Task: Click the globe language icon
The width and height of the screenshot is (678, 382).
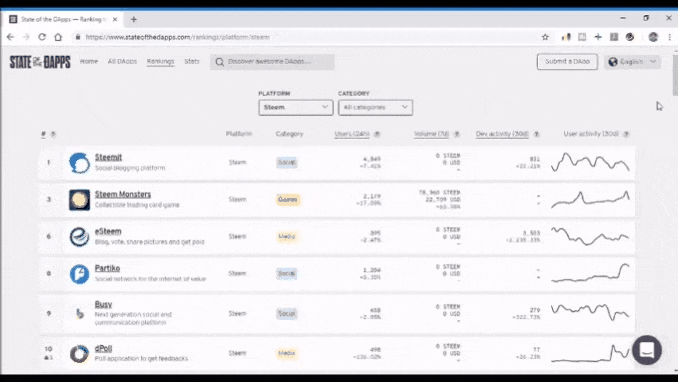Action: pyautogui.click(x=613, y=62)
